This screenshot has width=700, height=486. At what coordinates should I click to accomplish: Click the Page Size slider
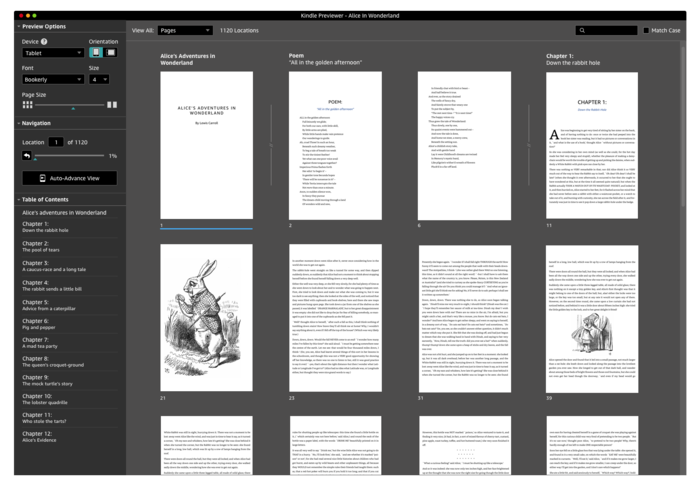[68, 104]
